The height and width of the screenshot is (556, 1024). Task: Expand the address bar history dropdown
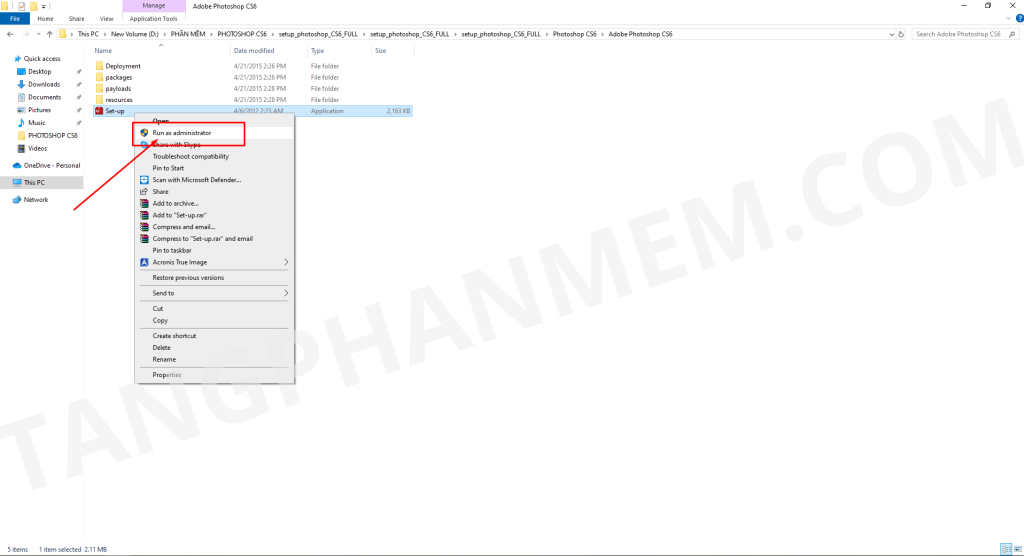pos(893,34)
